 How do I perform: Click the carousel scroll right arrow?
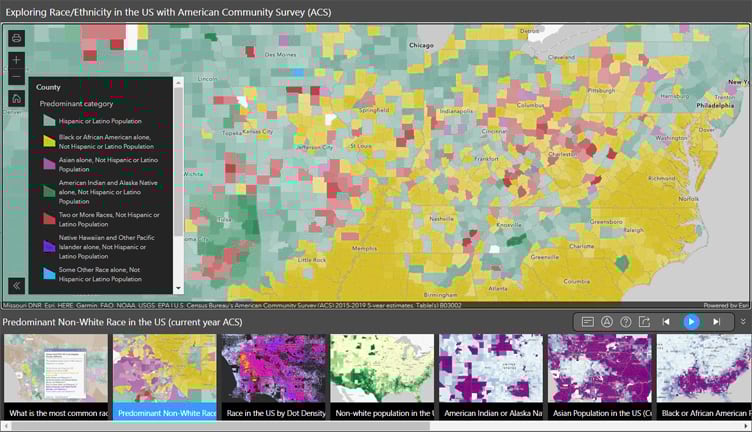point(747,426)
